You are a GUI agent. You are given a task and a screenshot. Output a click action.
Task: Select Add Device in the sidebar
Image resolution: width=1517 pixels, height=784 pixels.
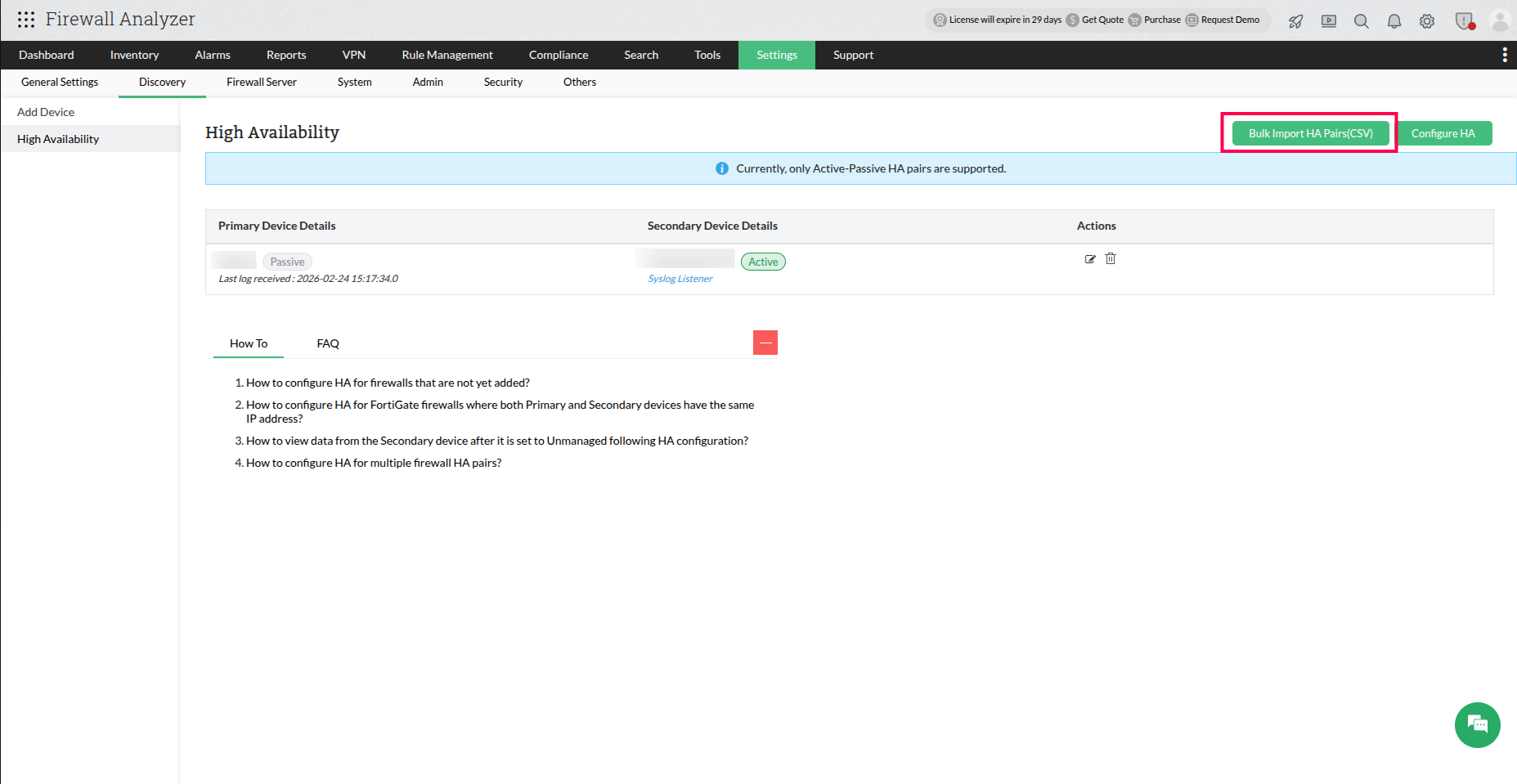46,112
